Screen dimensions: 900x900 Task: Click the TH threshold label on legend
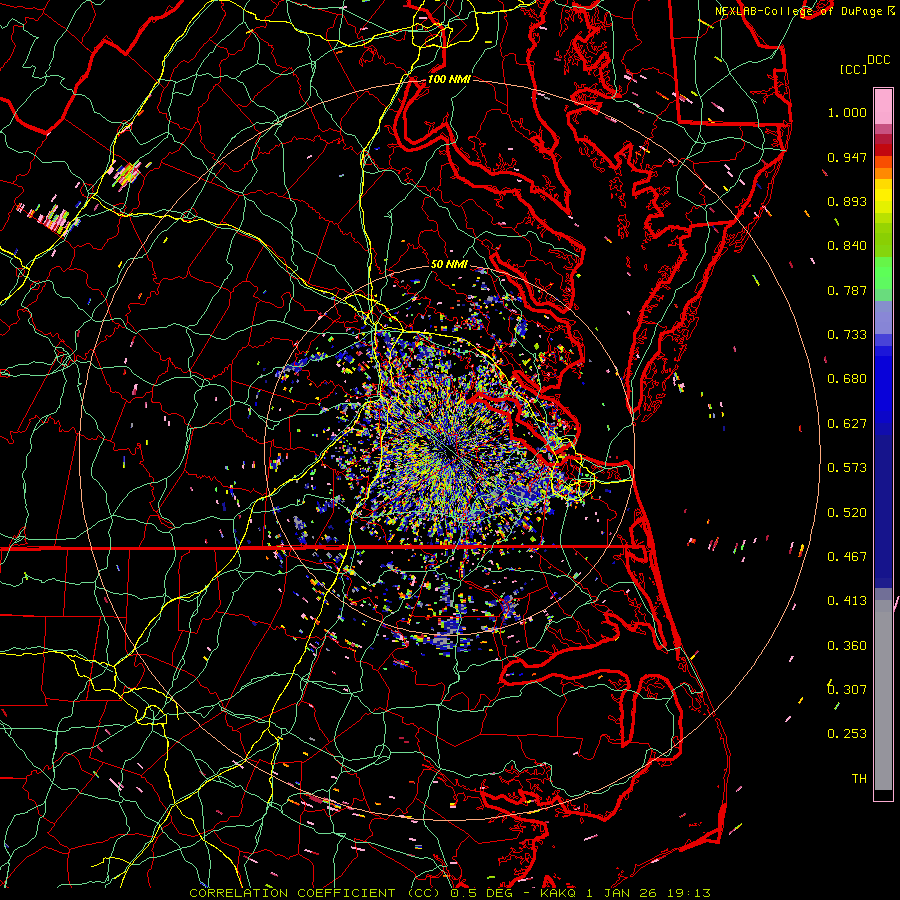click(x=859, y=779)
